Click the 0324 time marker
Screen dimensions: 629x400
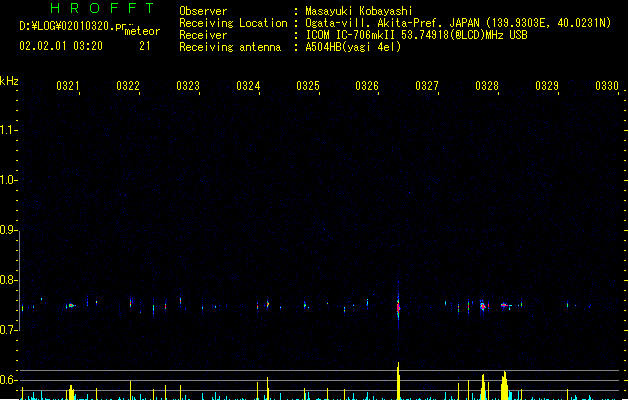(248, 85)
